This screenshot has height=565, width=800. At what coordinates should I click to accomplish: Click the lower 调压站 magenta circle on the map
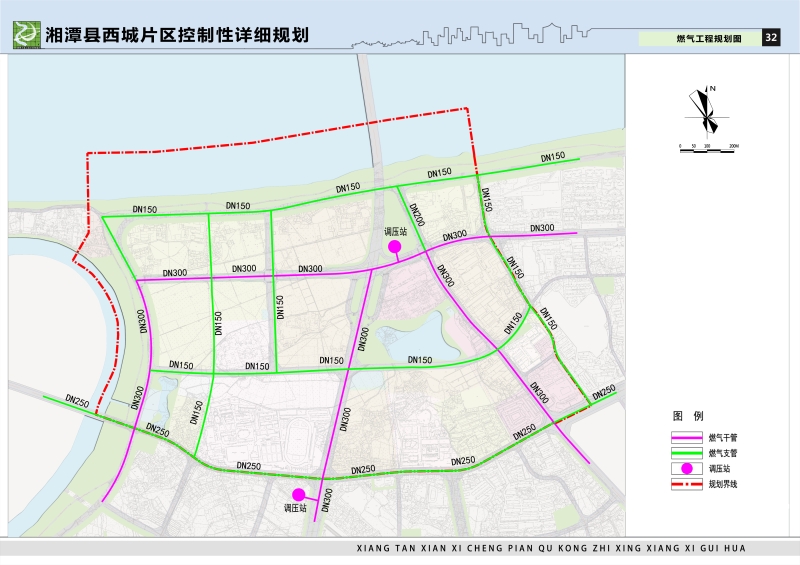(298, 494)
